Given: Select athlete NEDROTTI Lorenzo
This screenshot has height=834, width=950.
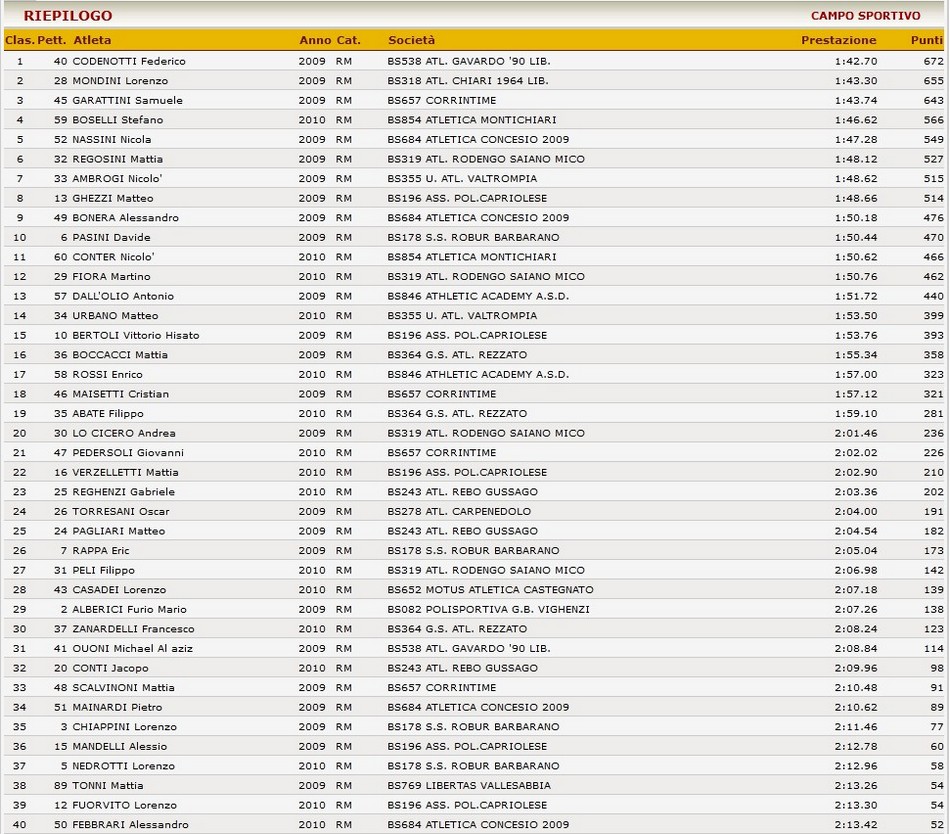Looking at the screenshot, I should pyautogui.click(x=123, y=766).
